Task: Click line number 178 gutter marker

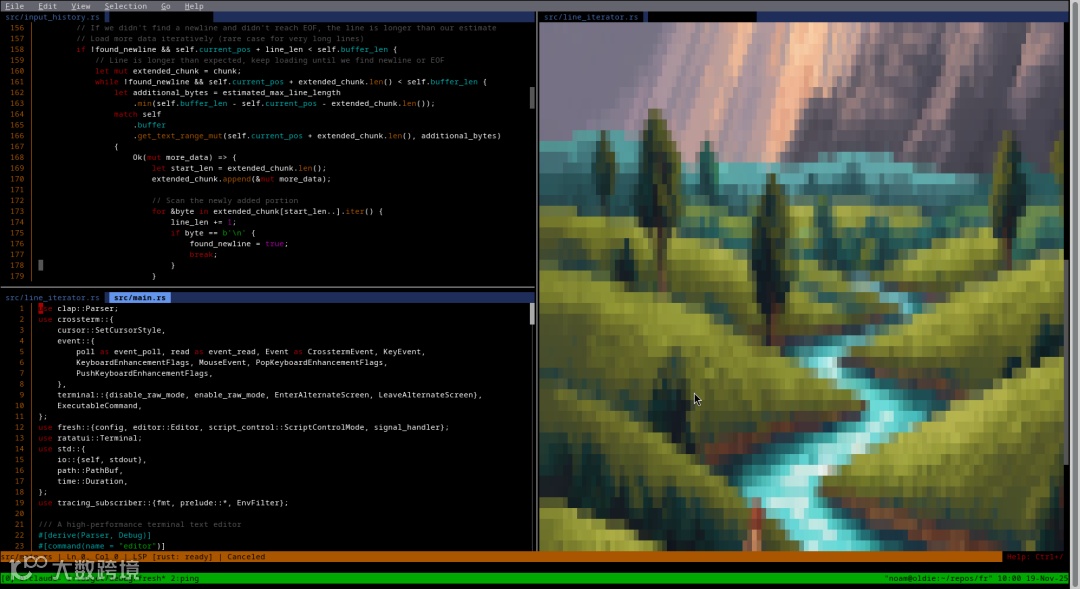Action: 41,265
